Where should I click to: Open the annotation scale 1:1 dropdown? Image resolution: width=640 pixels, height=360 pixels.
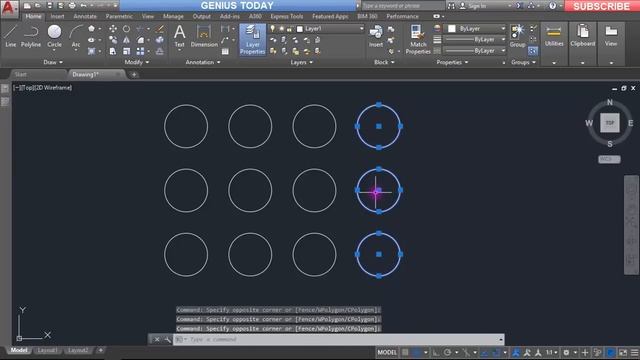point(551,352)
